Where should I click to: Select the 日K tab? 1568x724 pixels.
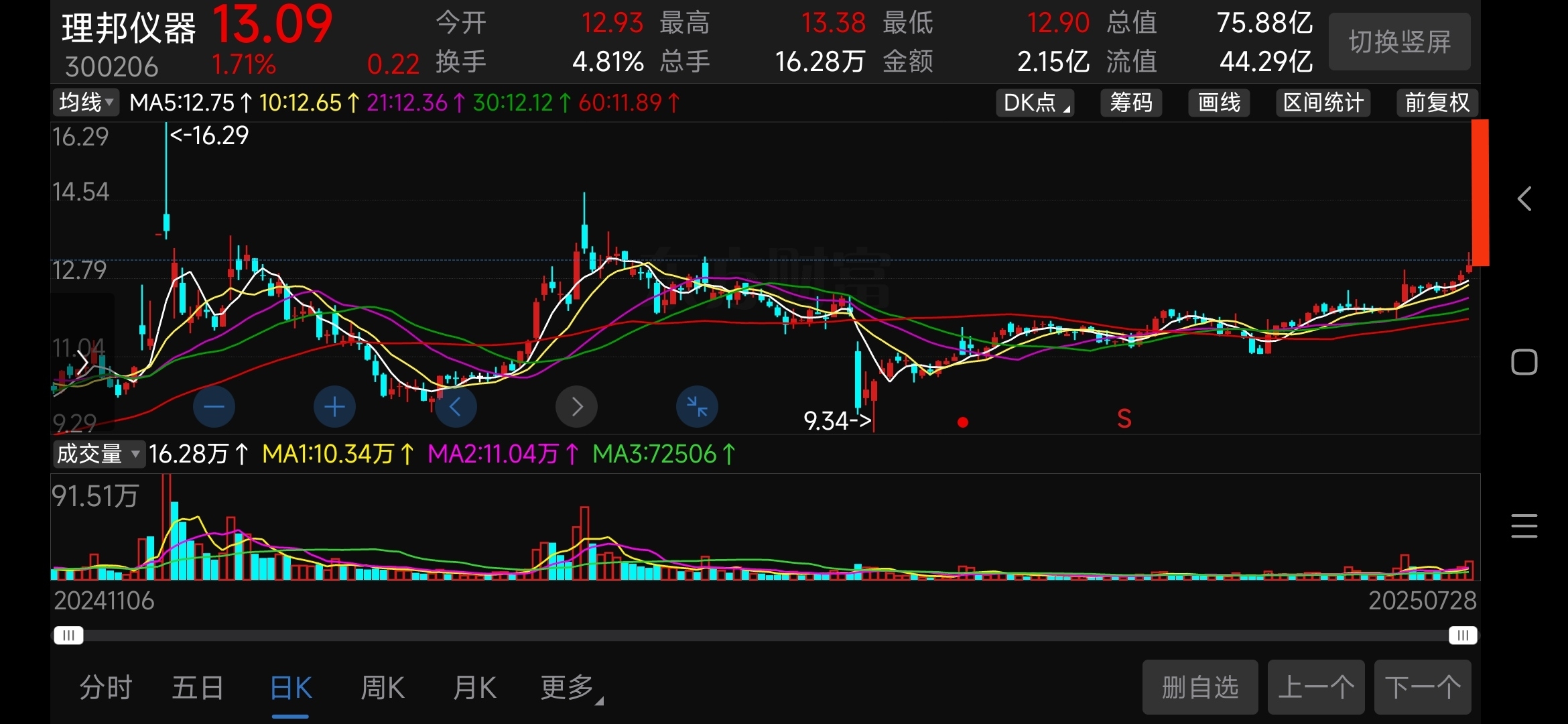click(290, 688)
